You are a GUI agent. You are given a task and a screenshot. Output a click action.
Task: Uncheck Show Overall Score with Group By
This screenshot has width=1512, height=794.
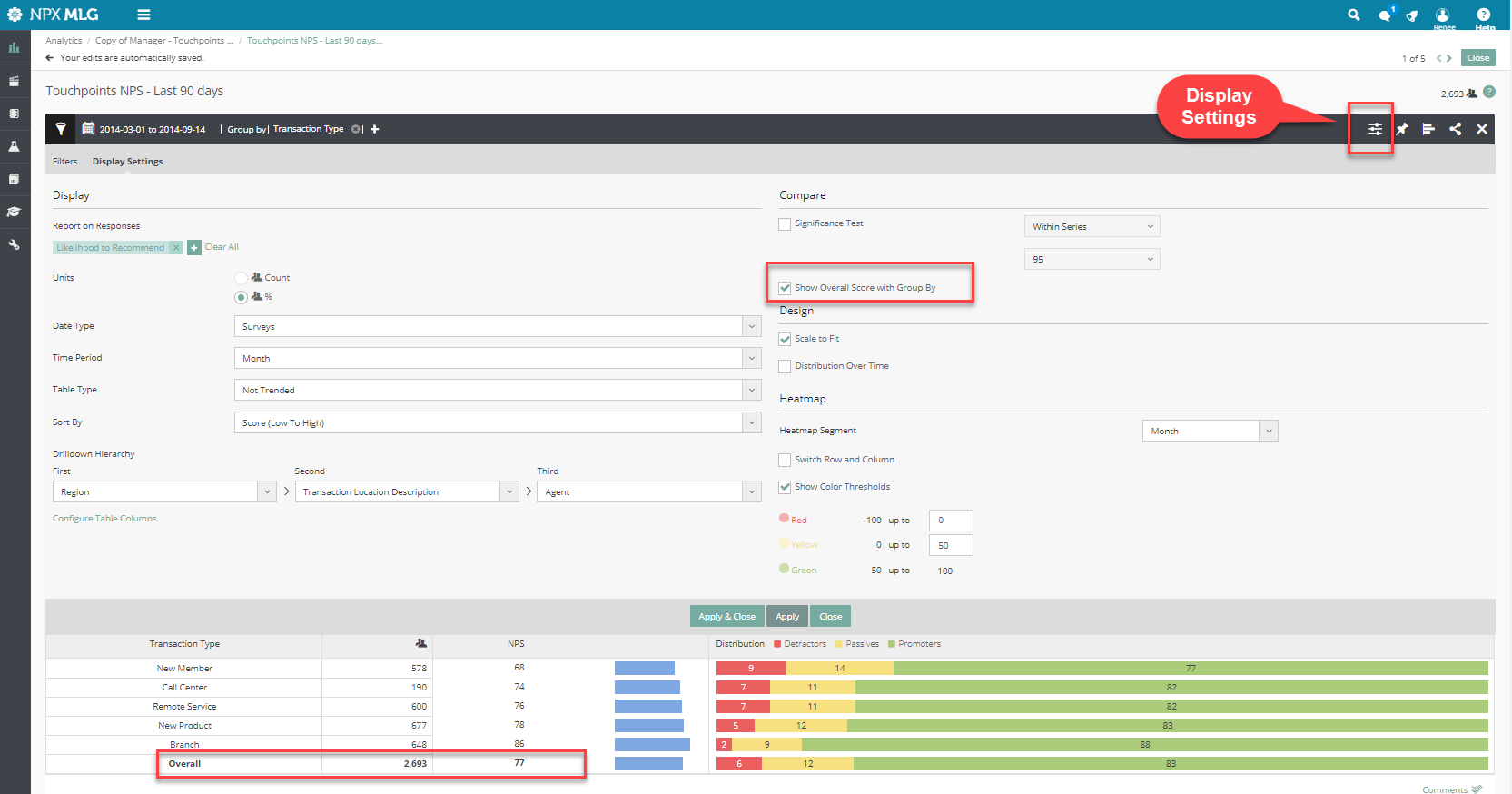click(x=785, y=288)
